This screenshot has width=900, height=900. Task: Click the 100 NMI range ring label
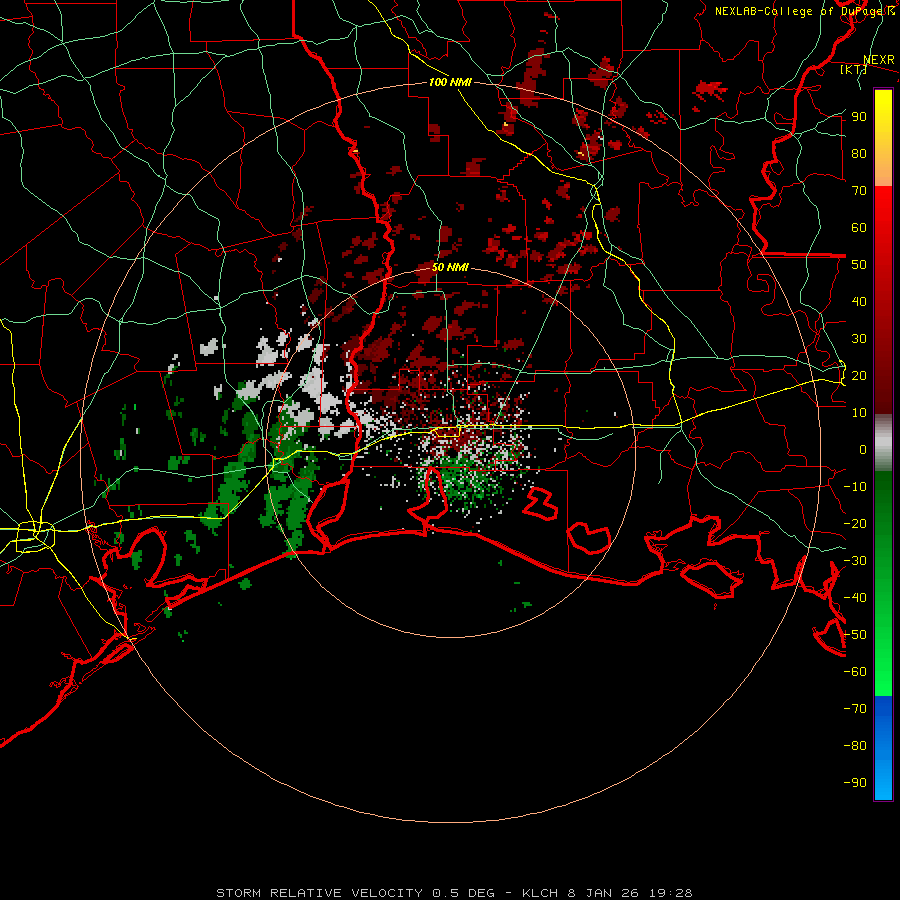[x=450, y=82]
